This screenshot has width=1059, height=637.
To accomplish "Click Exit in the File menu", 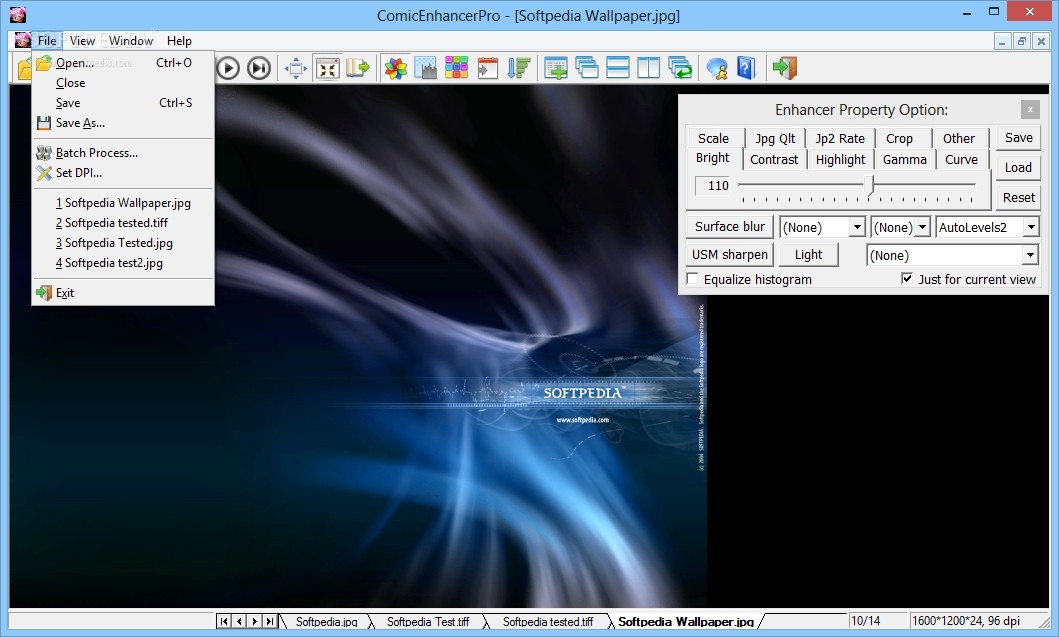I will click(122, 292).
